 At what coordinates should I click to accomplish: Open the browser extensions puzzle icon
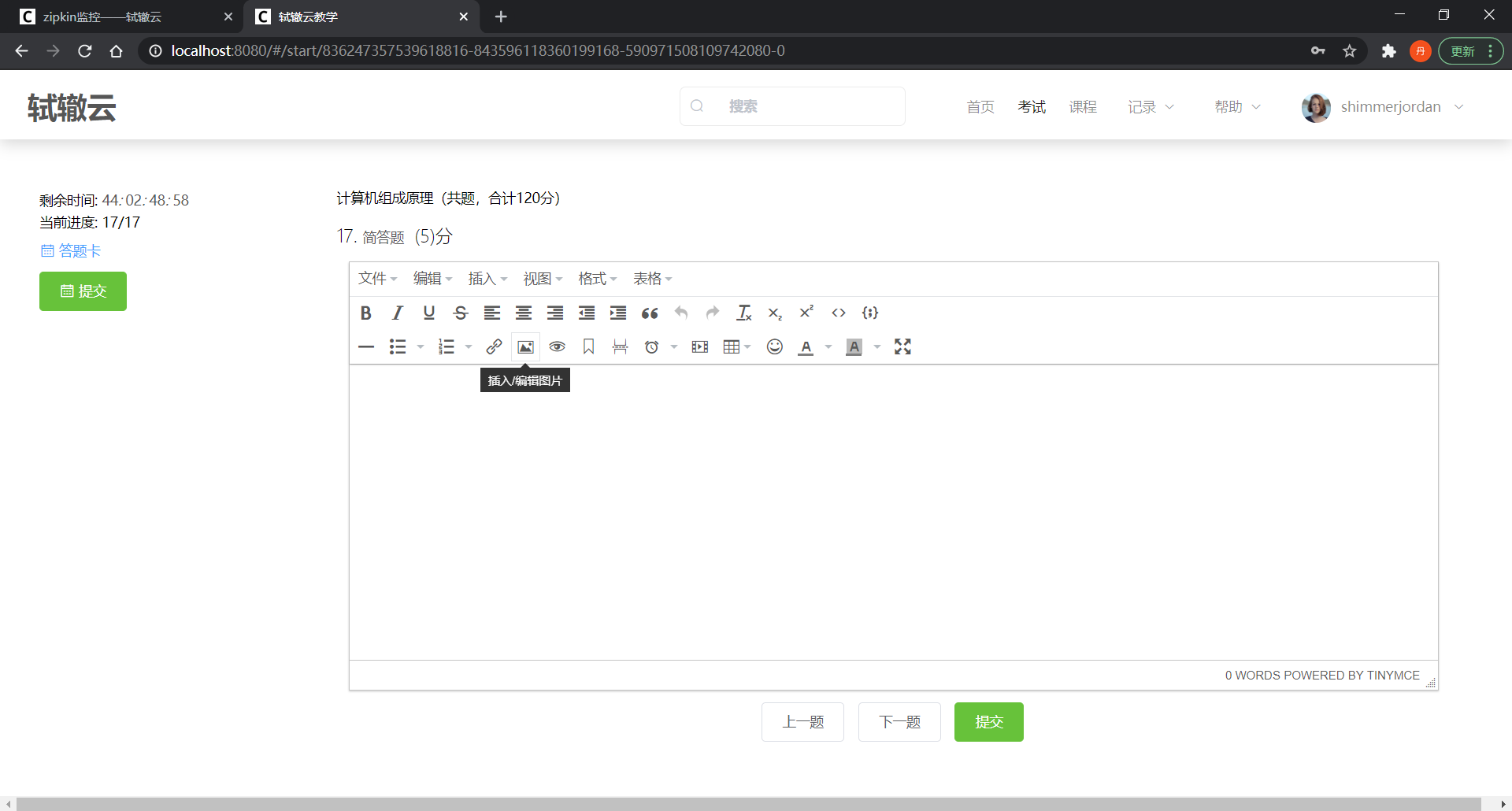coord(1389,50)
